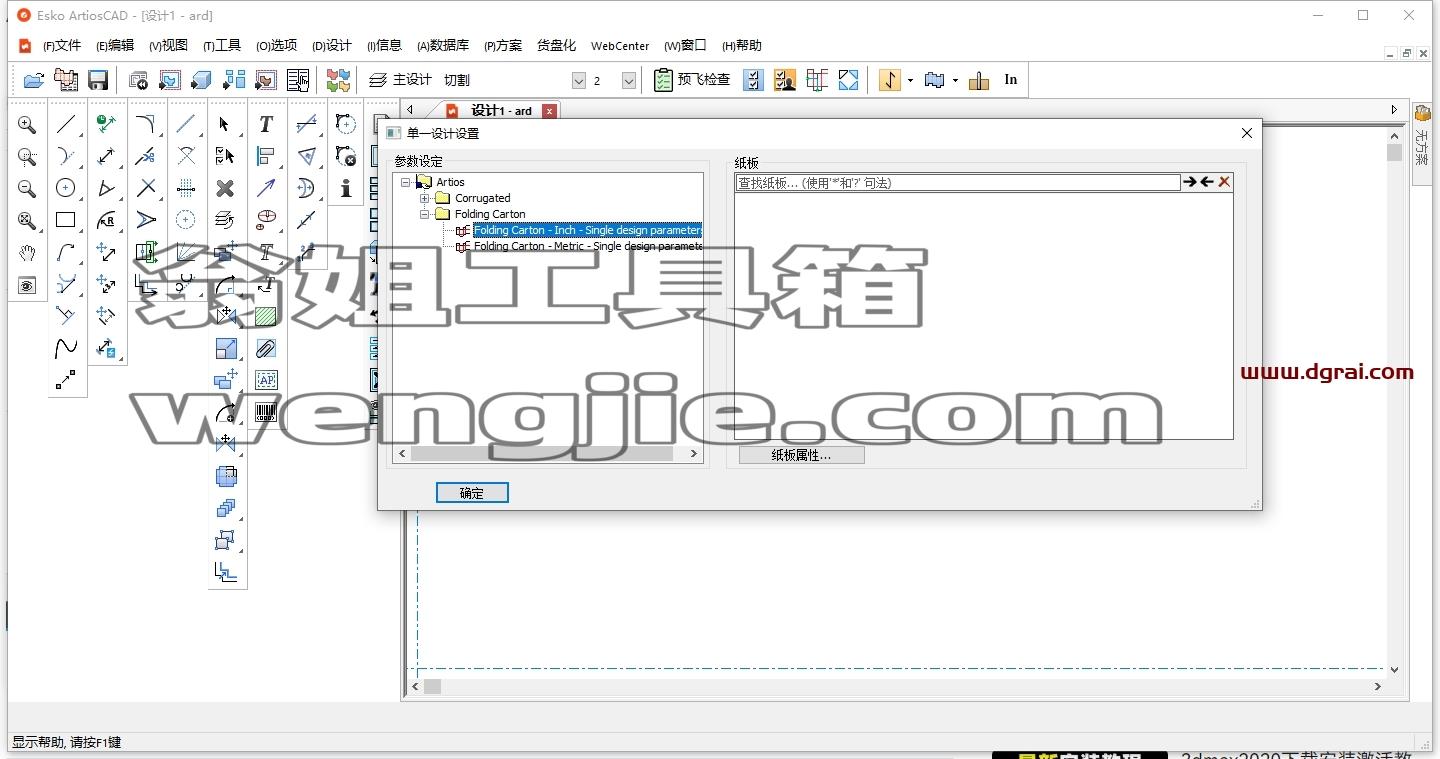Close the 单一设计设置 dialog

[x=1246, y=133]
